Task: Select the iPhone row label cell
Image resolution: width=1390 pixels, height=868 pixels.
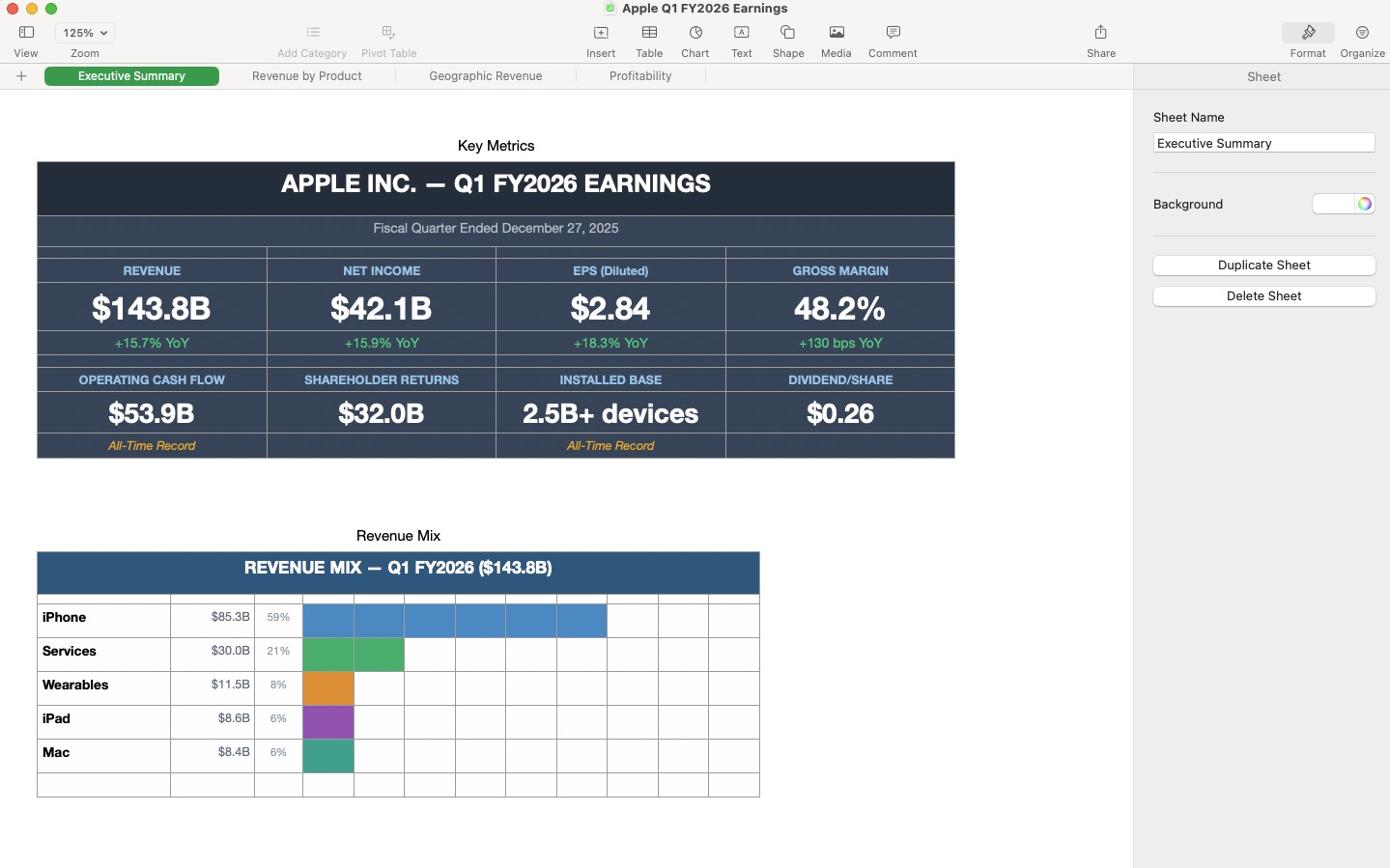Action: (x=103, y=621)
